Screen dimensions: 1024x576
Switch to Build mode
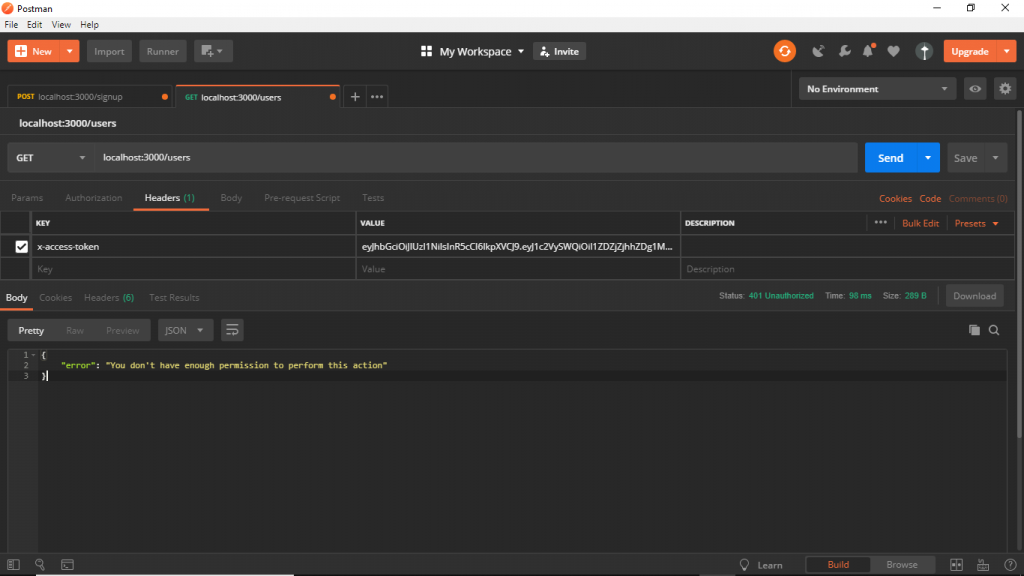click(x=838, y=564)
